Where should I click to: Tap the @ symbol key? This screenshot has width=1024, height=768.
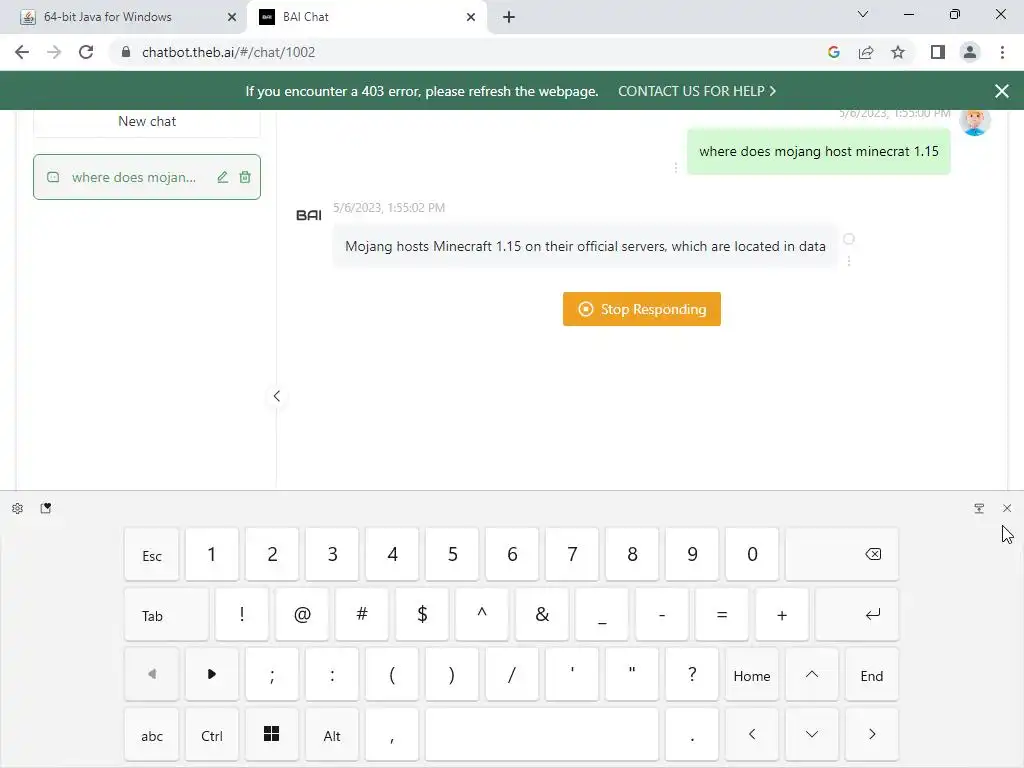tap(302, 615)
